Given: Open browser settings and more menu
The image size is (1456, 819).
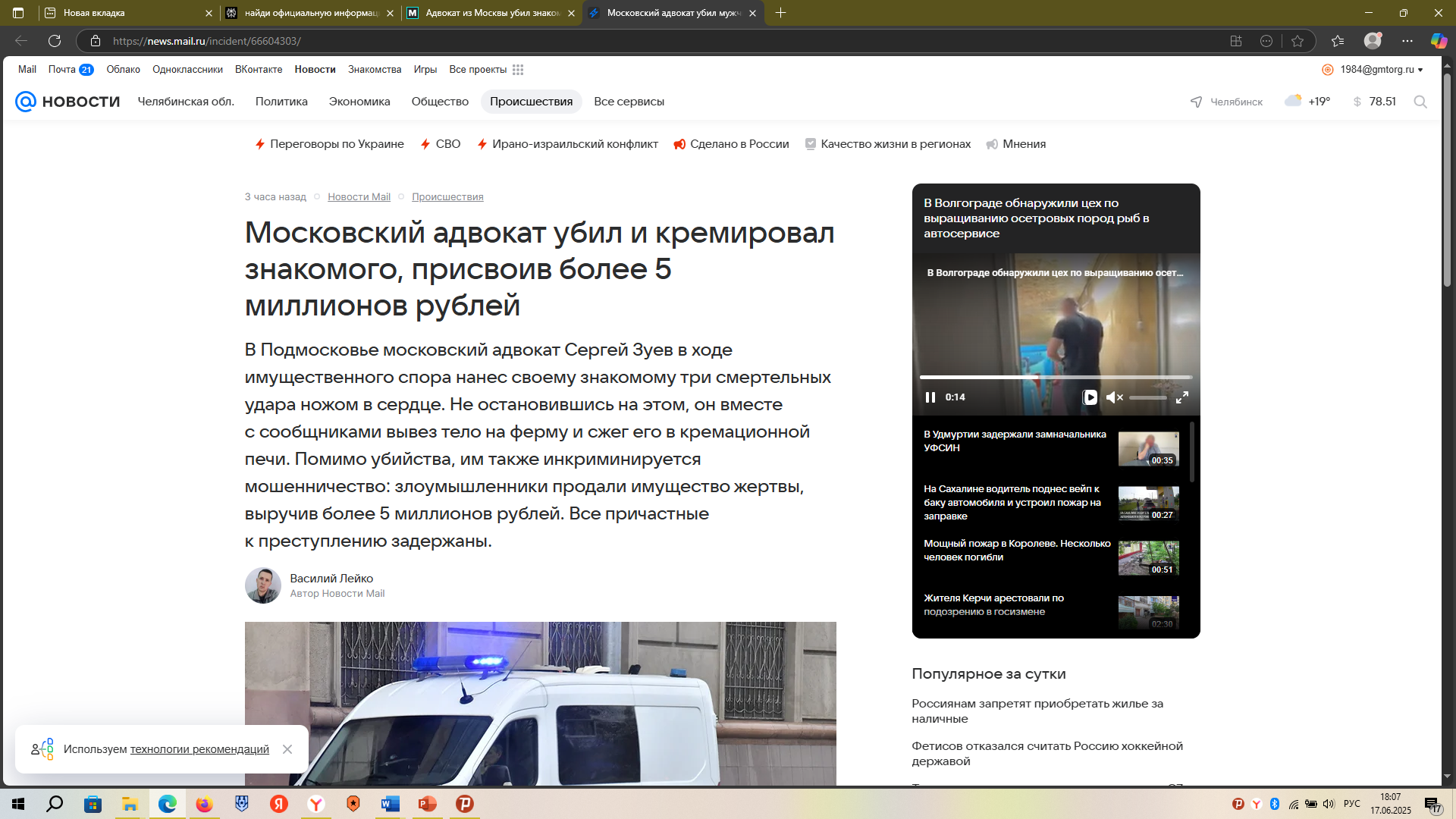Looking at the screenshot, I should (x=1407, y=41).
